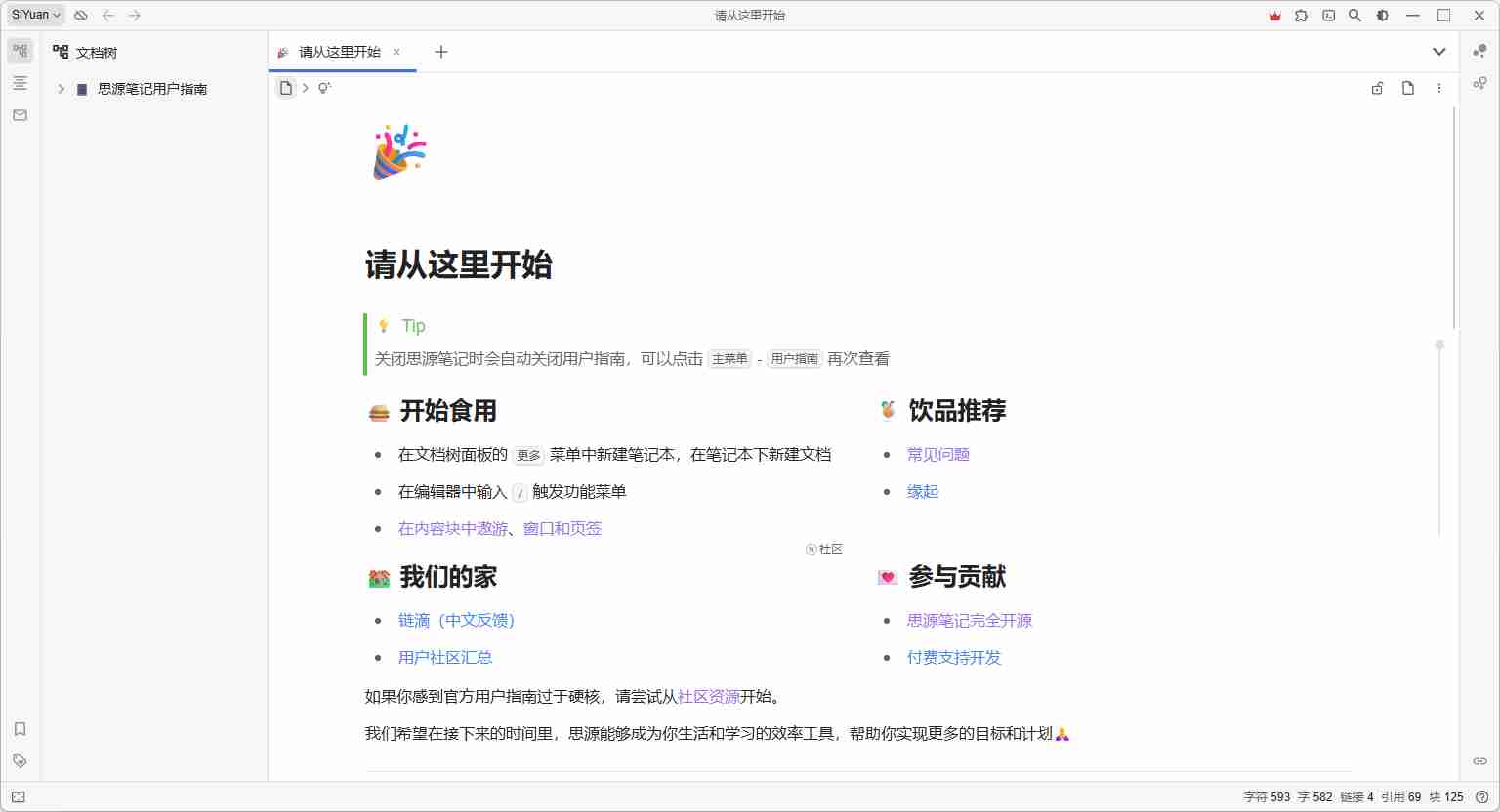The height and width of the screenshot is (812, 1500).
Task: Open the Inbox panel icon
Action: click(x=20, y=115)
